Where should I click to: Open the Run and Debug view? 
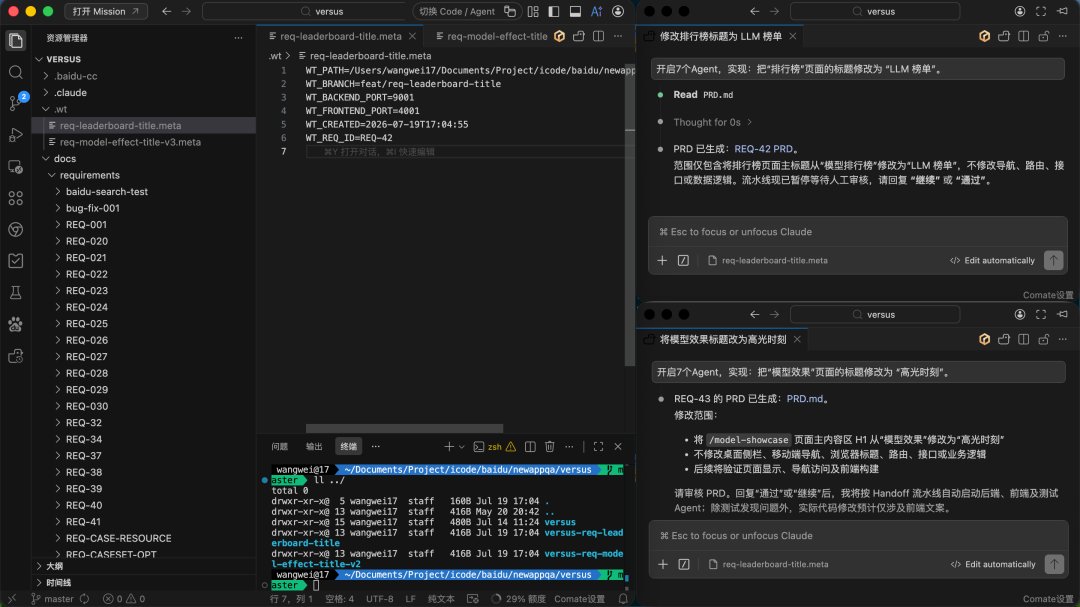[15, 135]
